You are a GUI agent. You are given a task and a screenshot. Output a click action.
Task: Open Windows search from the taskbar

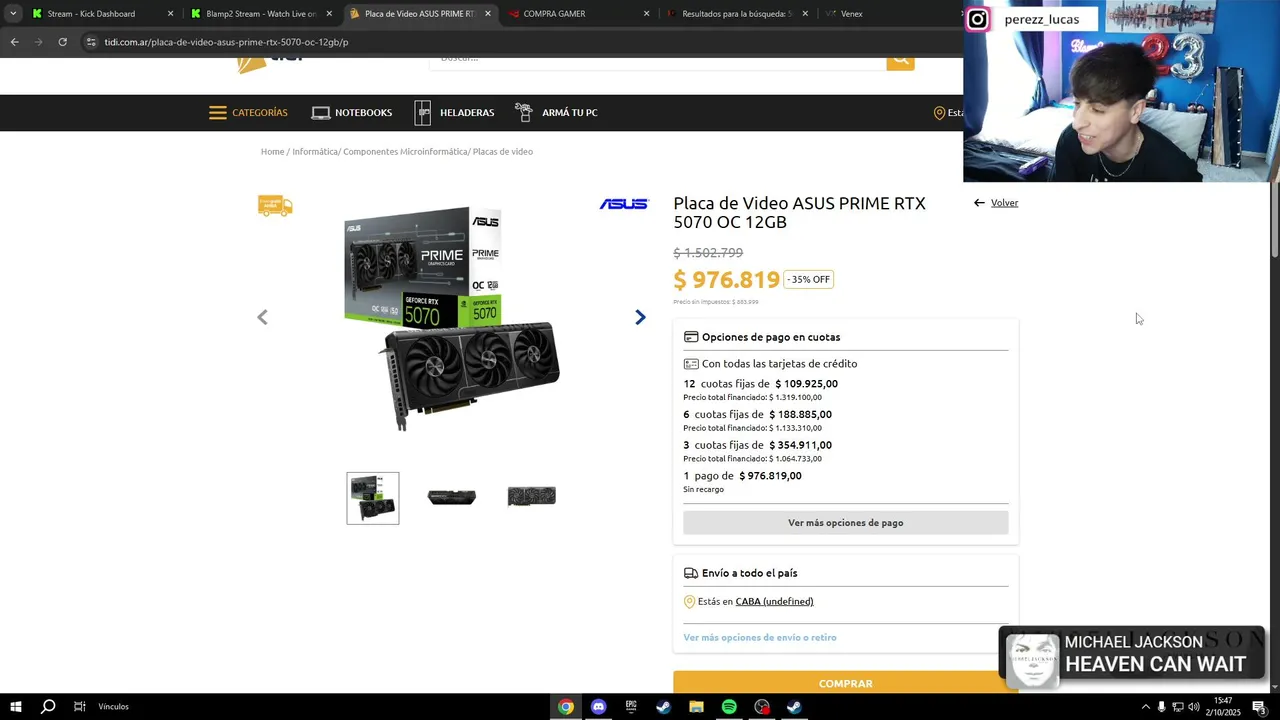(47, 707)
